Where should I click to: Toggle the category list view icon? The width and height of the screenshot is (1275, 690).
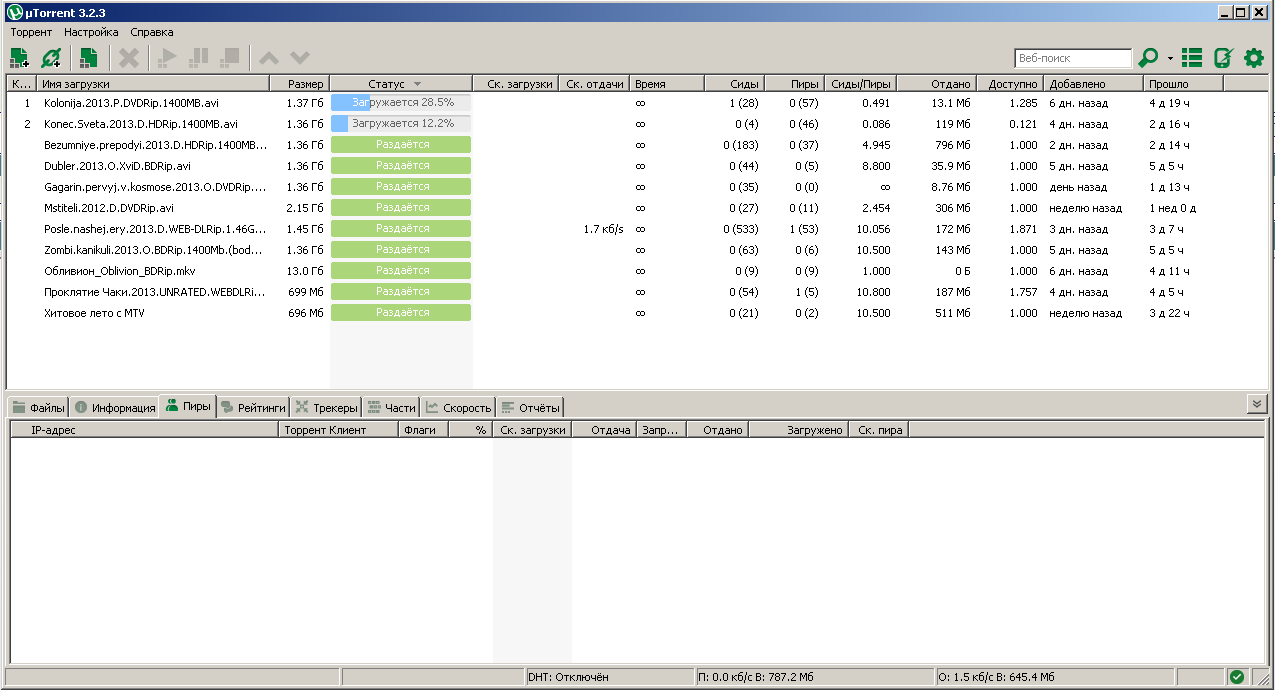1192,58
